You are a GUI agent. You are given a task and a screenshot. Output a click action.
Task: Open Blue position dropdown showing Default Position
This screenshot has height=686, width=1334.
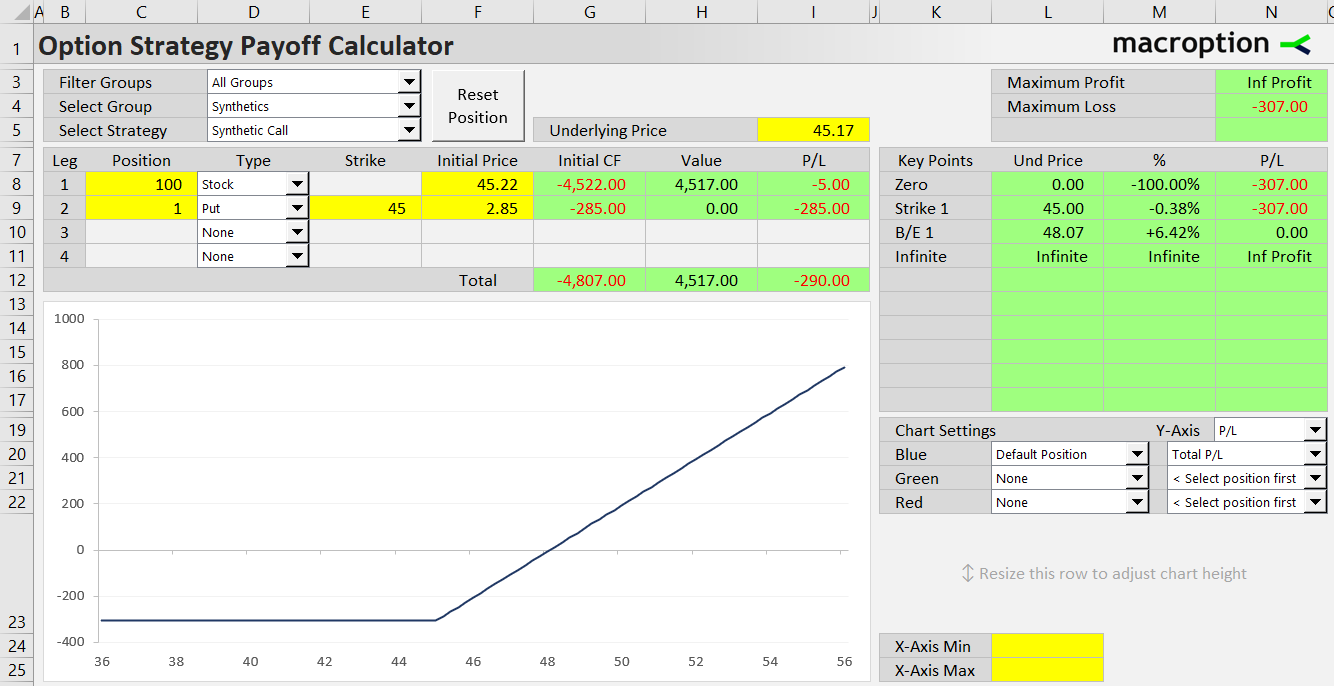(1137, 454)
